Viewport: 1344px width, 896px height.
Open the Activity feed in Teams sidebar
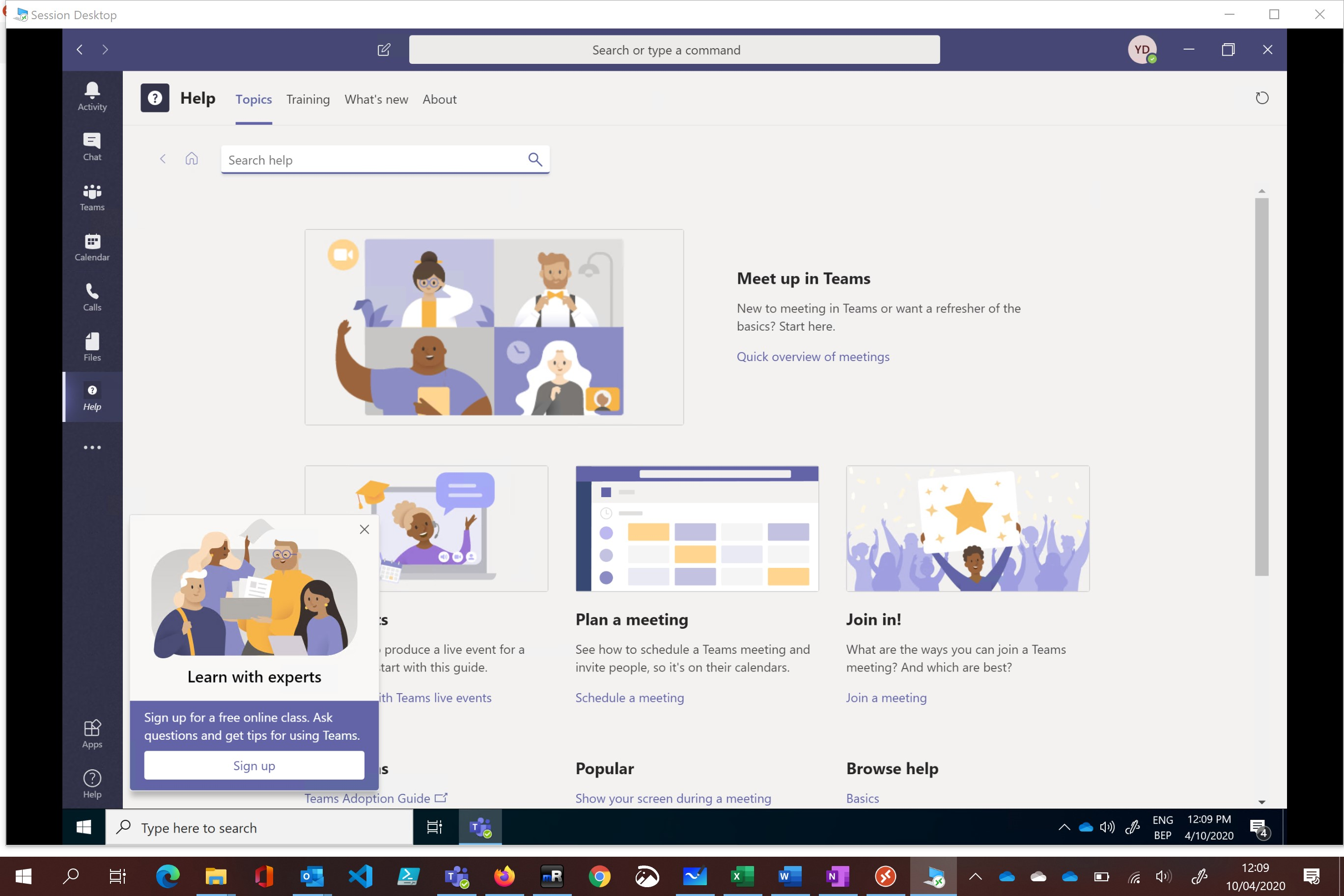tap(92, 97)
